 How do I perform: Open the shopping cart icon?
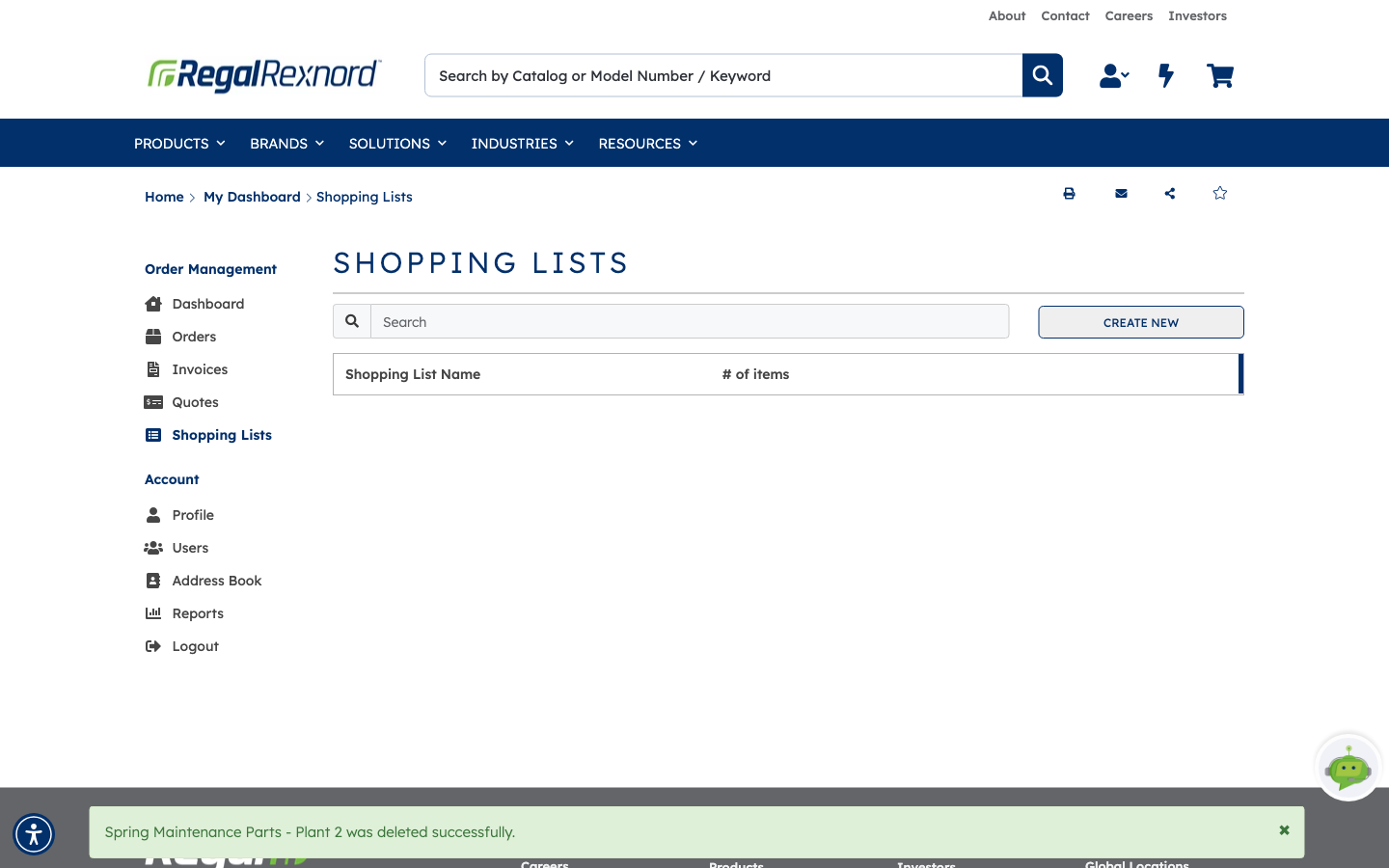click(1220, 75)
